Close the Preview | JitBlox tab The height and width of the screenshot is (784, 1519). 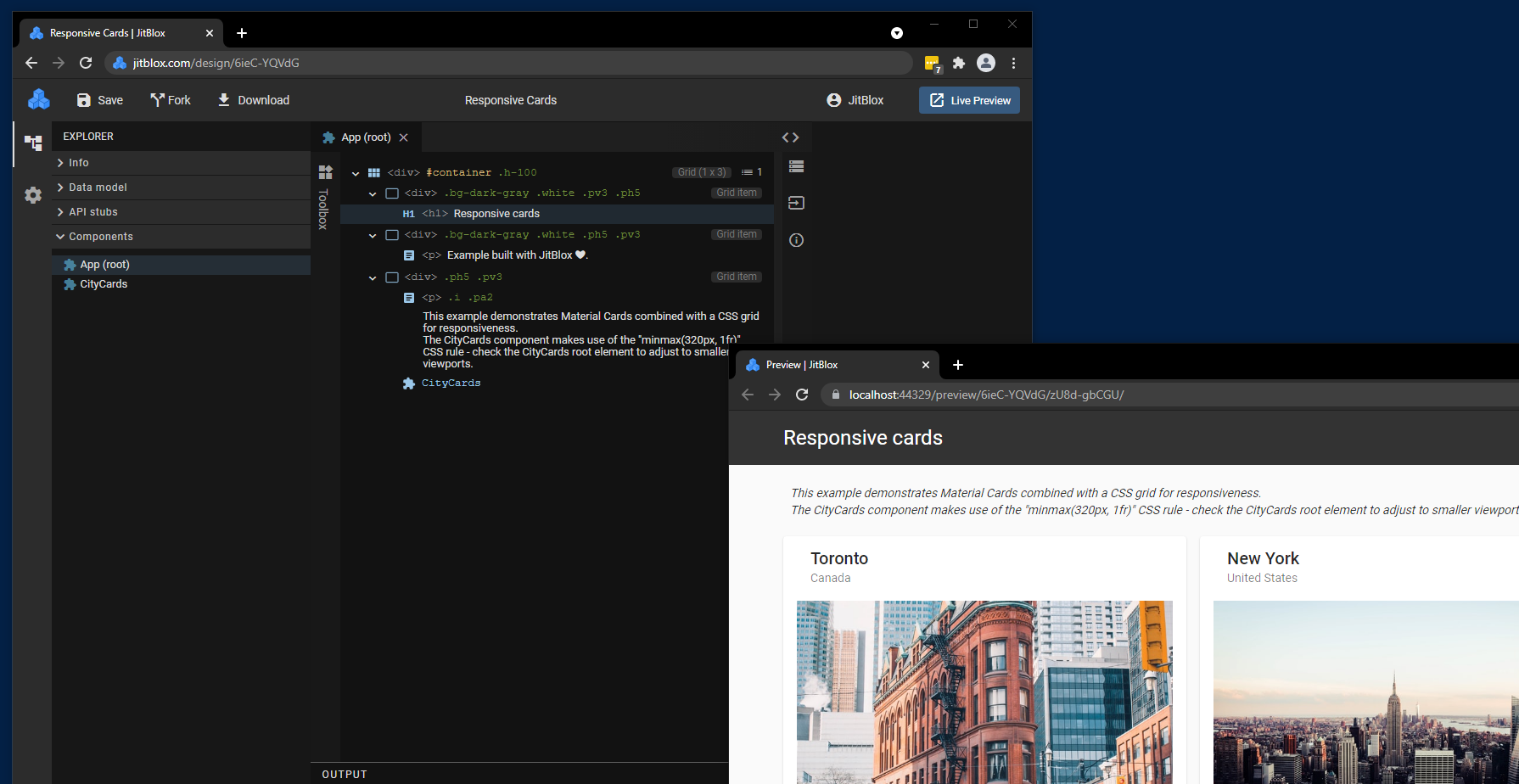[x=926, y=365]
